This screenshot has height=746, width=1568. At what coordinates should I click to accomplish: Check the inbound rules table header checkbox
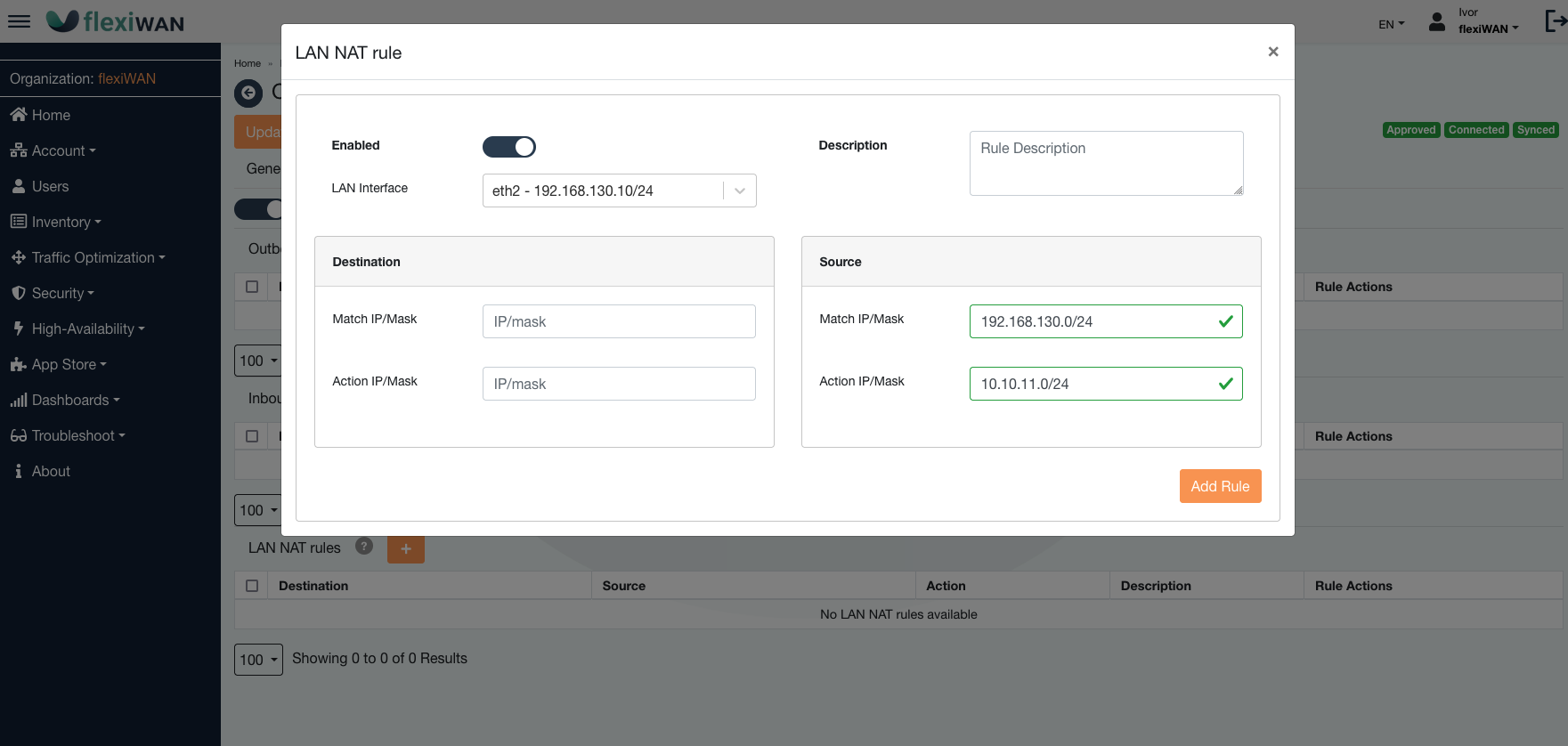[x=252, y=436]
